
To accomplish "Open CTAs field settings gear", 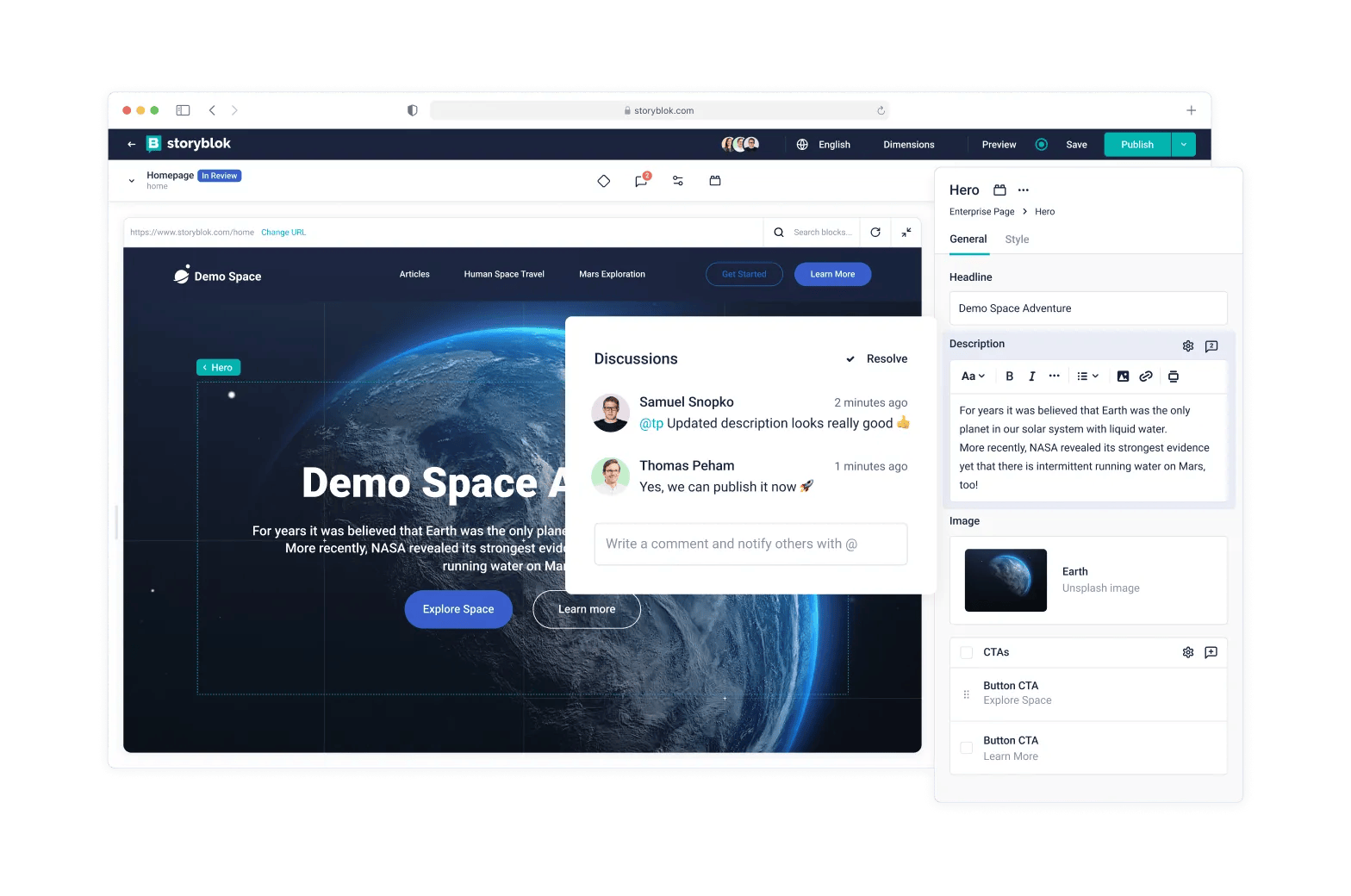I will (x=1188, y=652).
